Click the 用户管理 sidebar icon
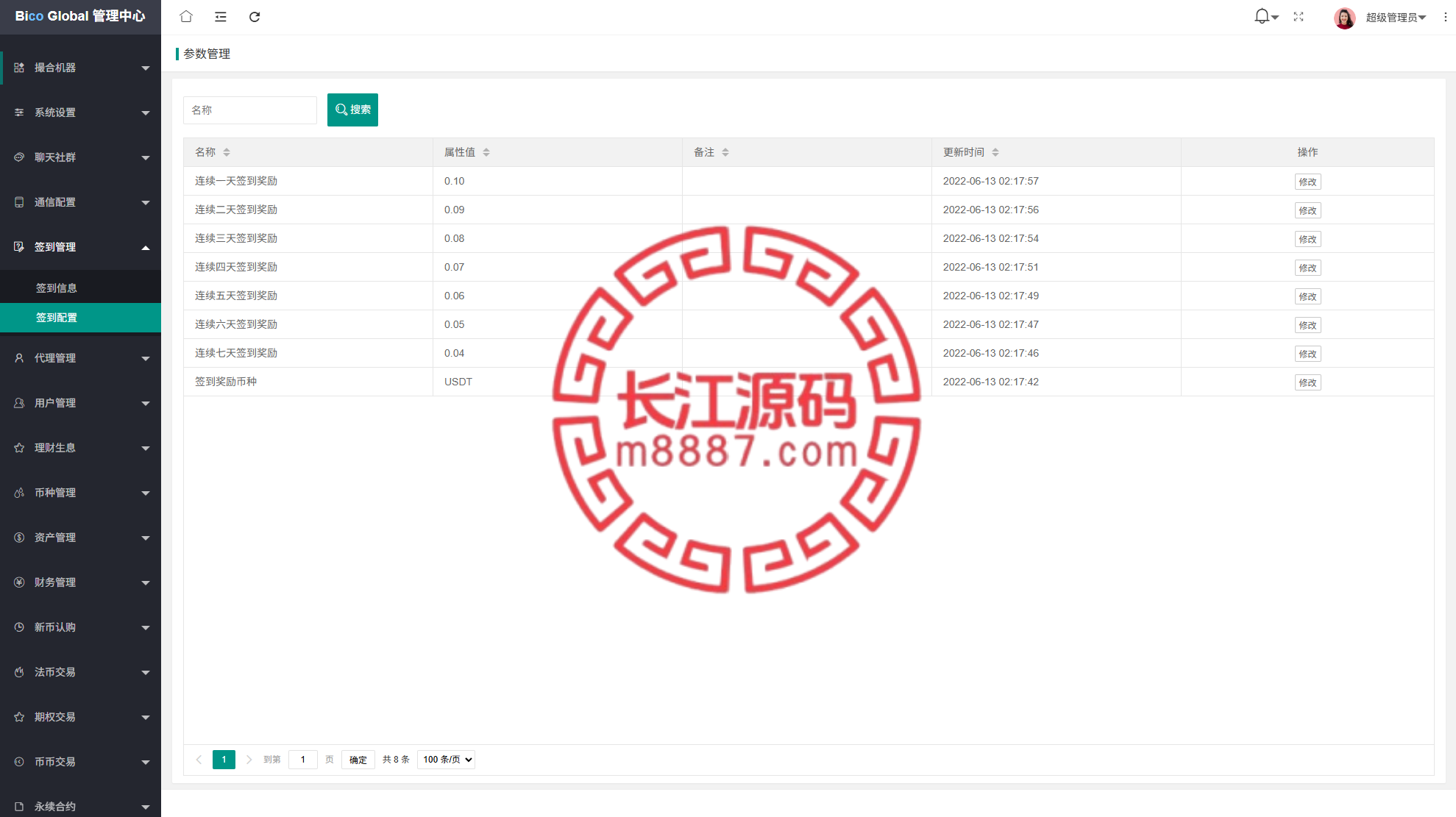This screenshot has width=1456, height=817. tap(19, 403)
